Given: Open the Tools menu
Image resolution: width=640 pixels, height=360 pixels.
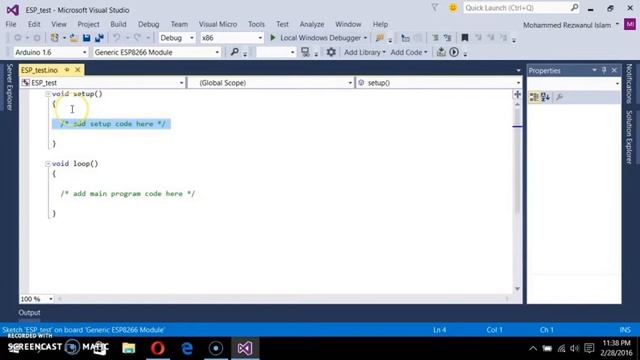Looking at the screenshot, I should click(256, 24).
